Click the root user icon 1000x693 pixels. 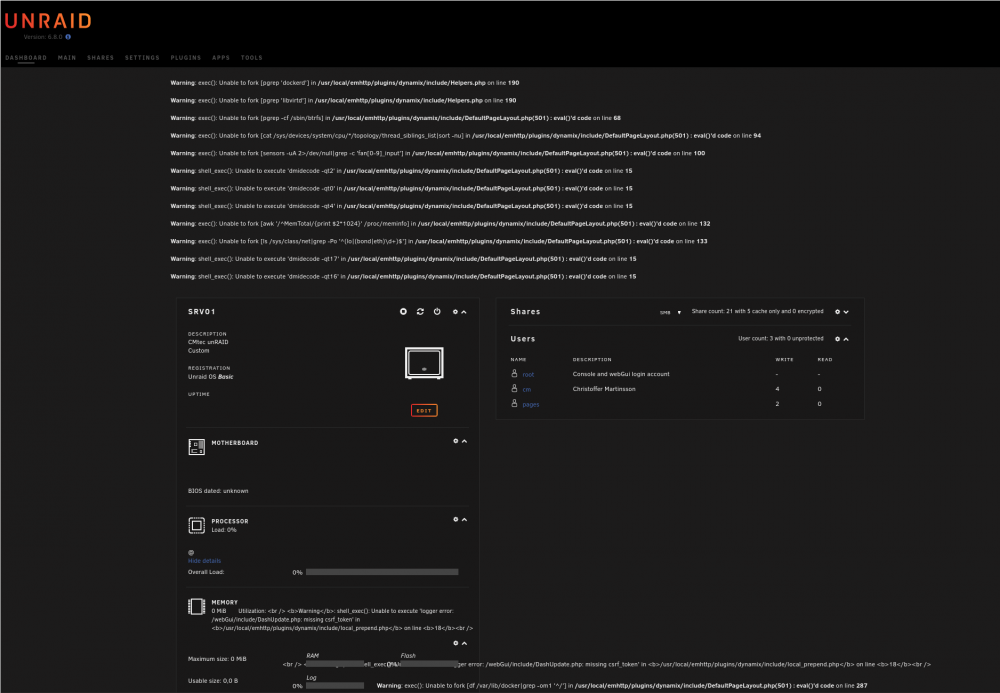[x=514, y=374]
